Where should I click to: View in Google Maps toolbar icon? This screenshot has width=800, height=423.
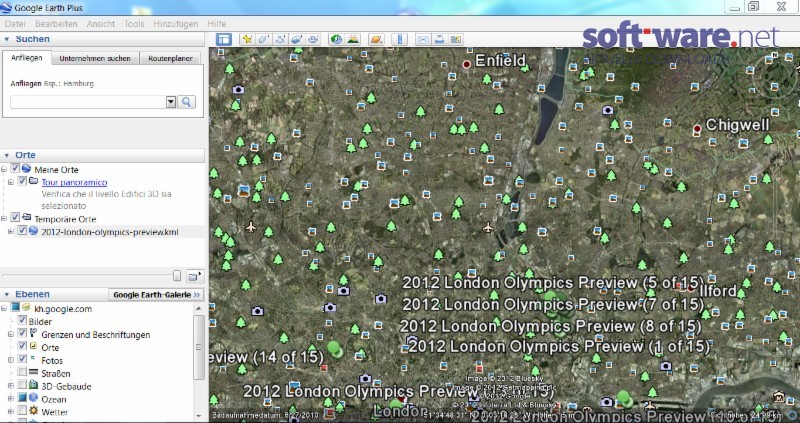(x=456, y=39)
